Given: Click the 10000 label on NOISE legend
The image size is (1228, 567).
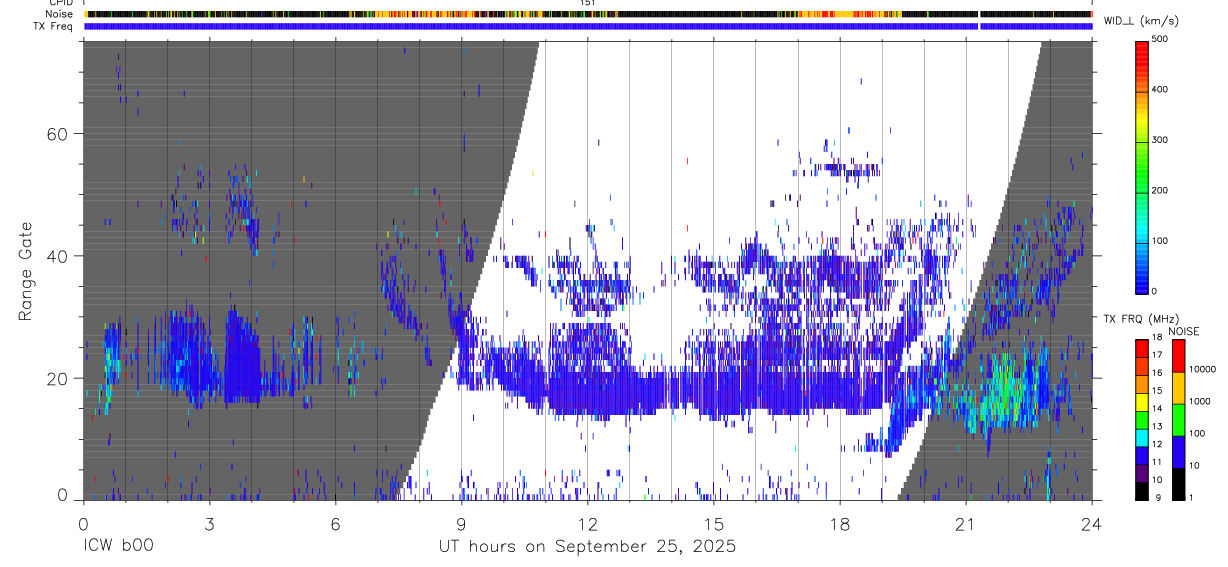Looking at the screenshot, I should [x=1203, y=369].
